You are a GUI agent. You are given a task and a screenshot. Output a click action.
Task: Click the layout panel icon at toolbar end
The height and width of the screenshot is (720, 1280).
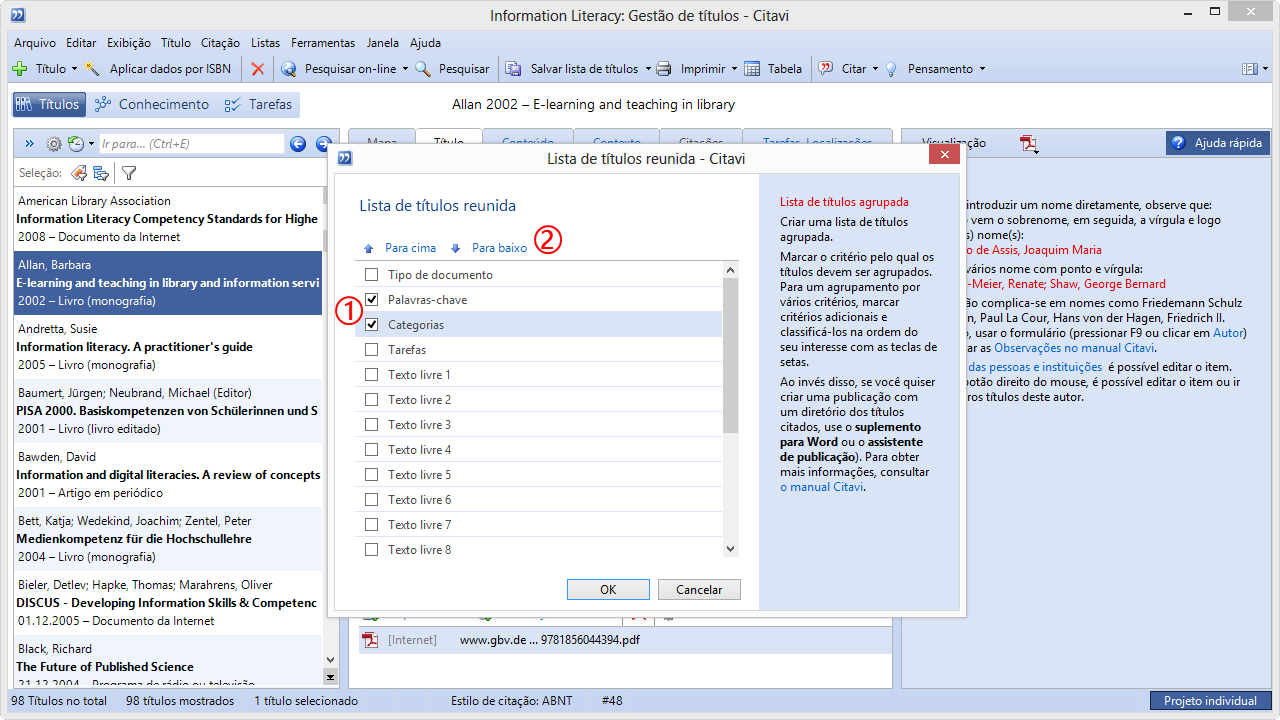click(x=1249, y=69)
